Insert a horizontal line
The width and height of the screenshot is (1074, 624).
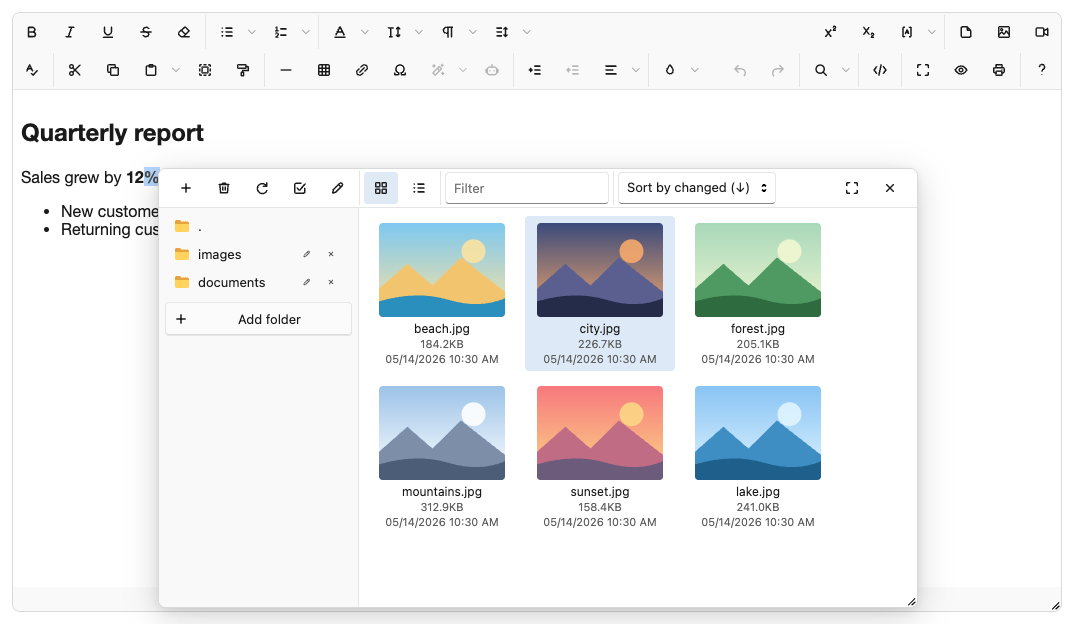tap(286, 70)
